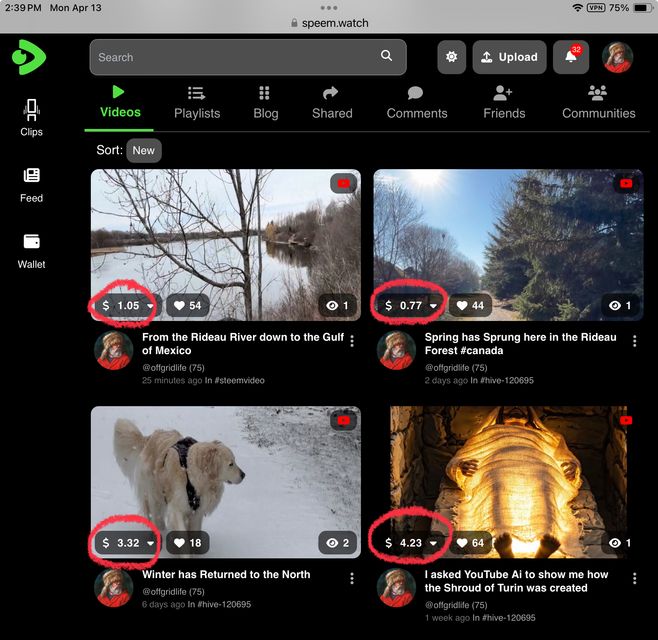Screen dimensions: 658x640
Task: Switch to the Communities tab
Action: click(598, 102)
